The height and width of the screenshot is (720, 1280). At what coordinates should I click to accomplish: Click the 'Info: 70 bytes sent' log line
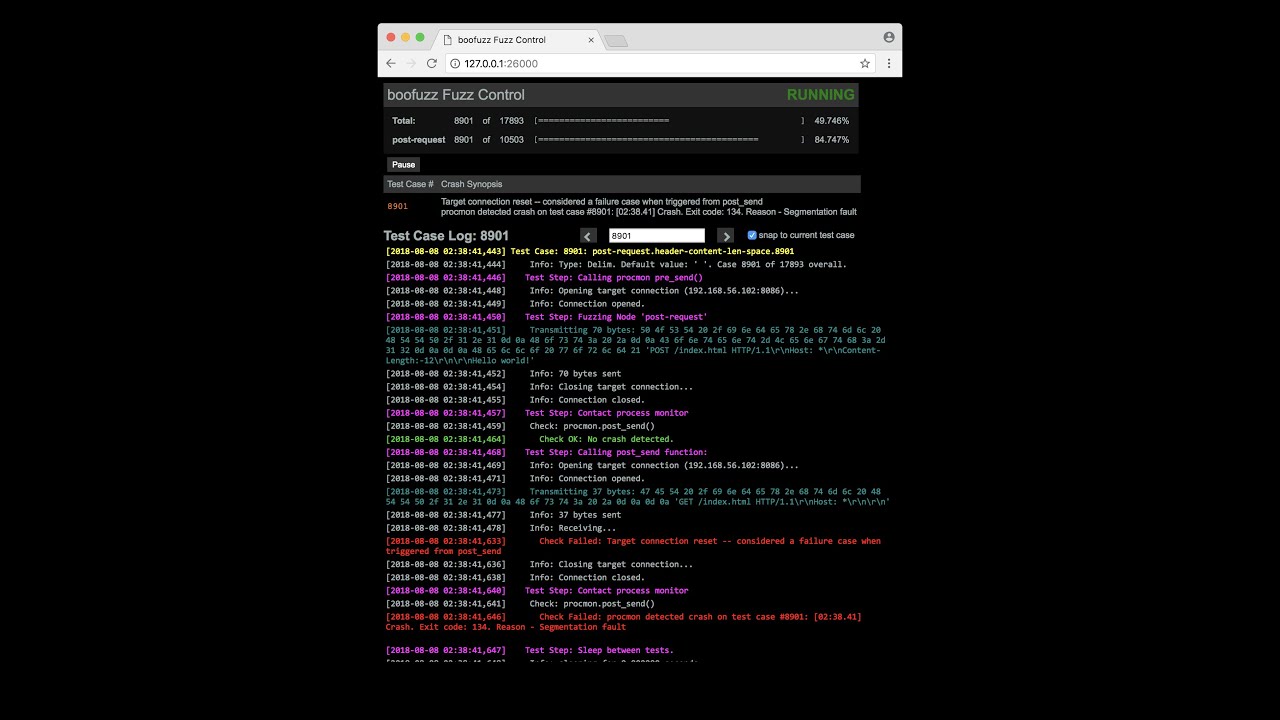504,374
